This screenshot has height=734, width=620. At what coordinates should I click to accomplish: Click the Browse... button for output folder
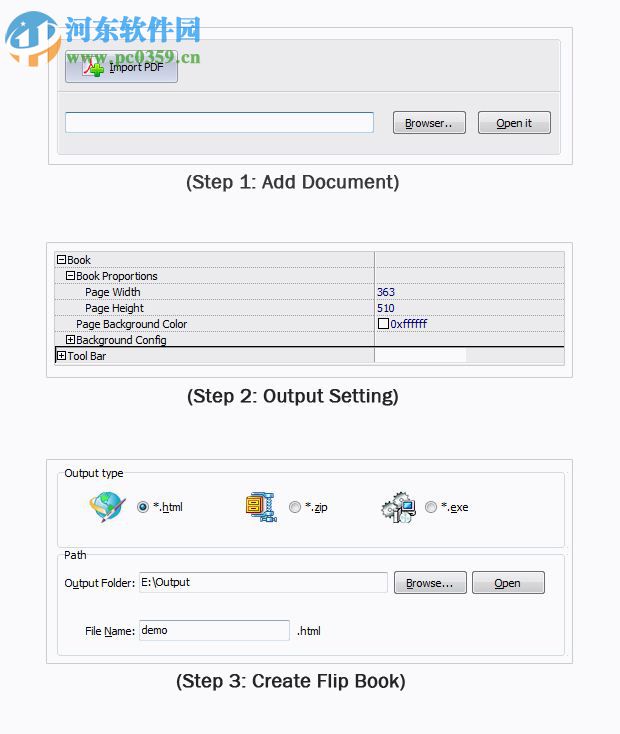click(x=430, y=583)
